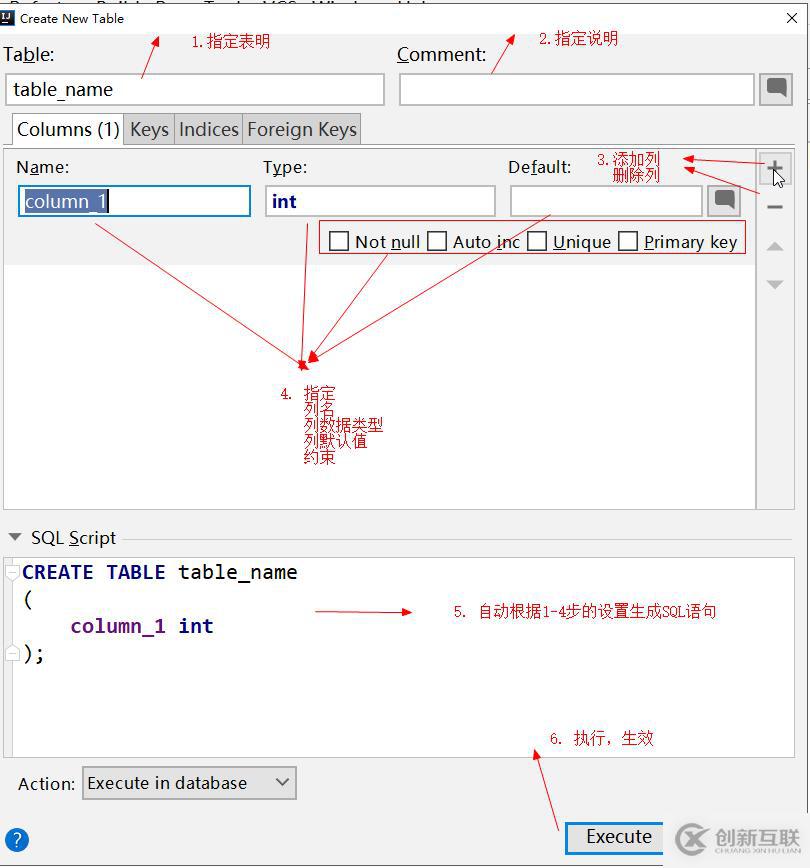The height and width of the screenshot is (868, 810).
Task: Remove the column with minus icon
Action: pyautogui.click(x=775, y=207)
